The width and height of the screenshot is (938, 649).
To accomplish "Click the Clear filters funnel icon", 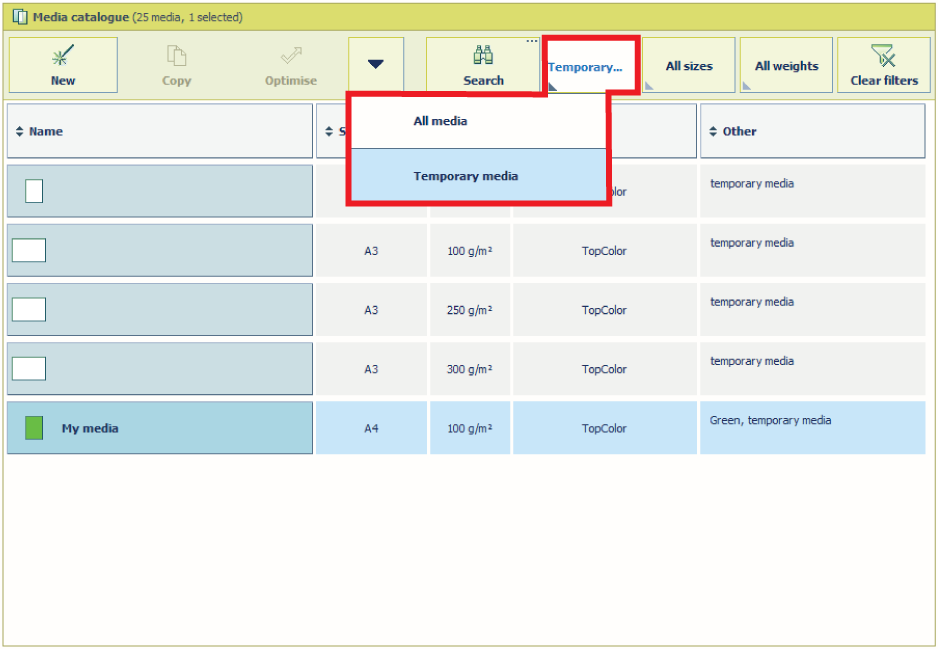I will tap(883, 56).
